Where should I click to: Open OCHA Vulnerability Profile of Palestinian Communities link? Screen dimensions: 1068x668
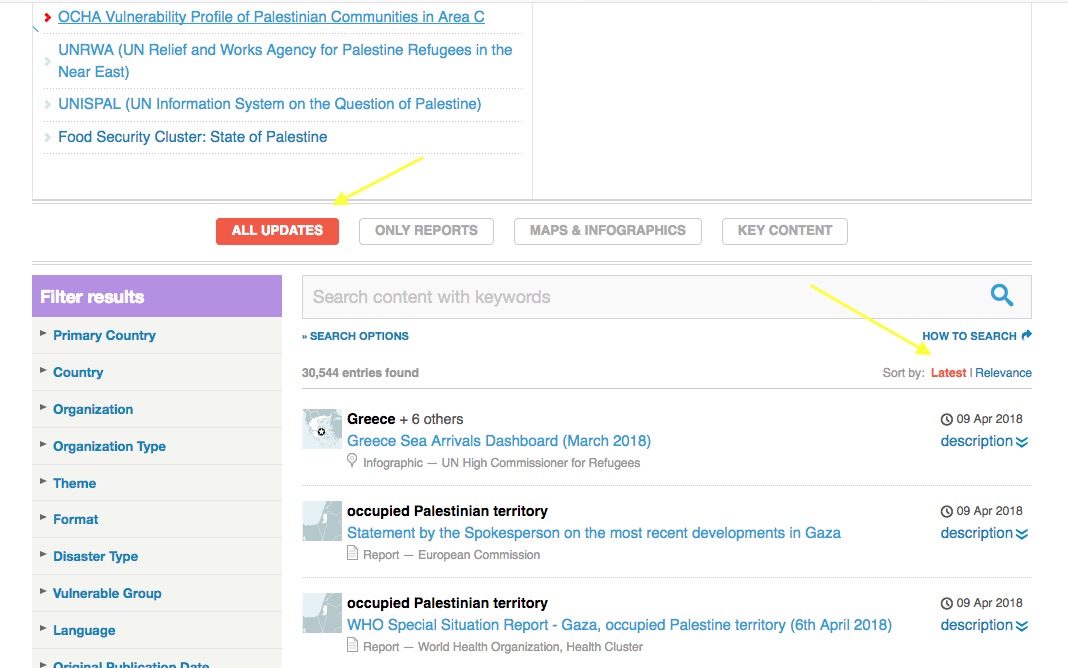tap(271, 17)
